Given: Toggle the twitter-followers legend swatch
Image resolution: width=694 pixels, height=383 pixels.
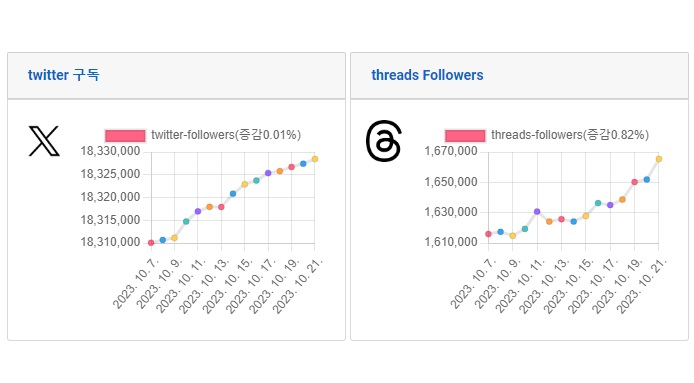Looking at the screenshot, I should coord(125,135).
